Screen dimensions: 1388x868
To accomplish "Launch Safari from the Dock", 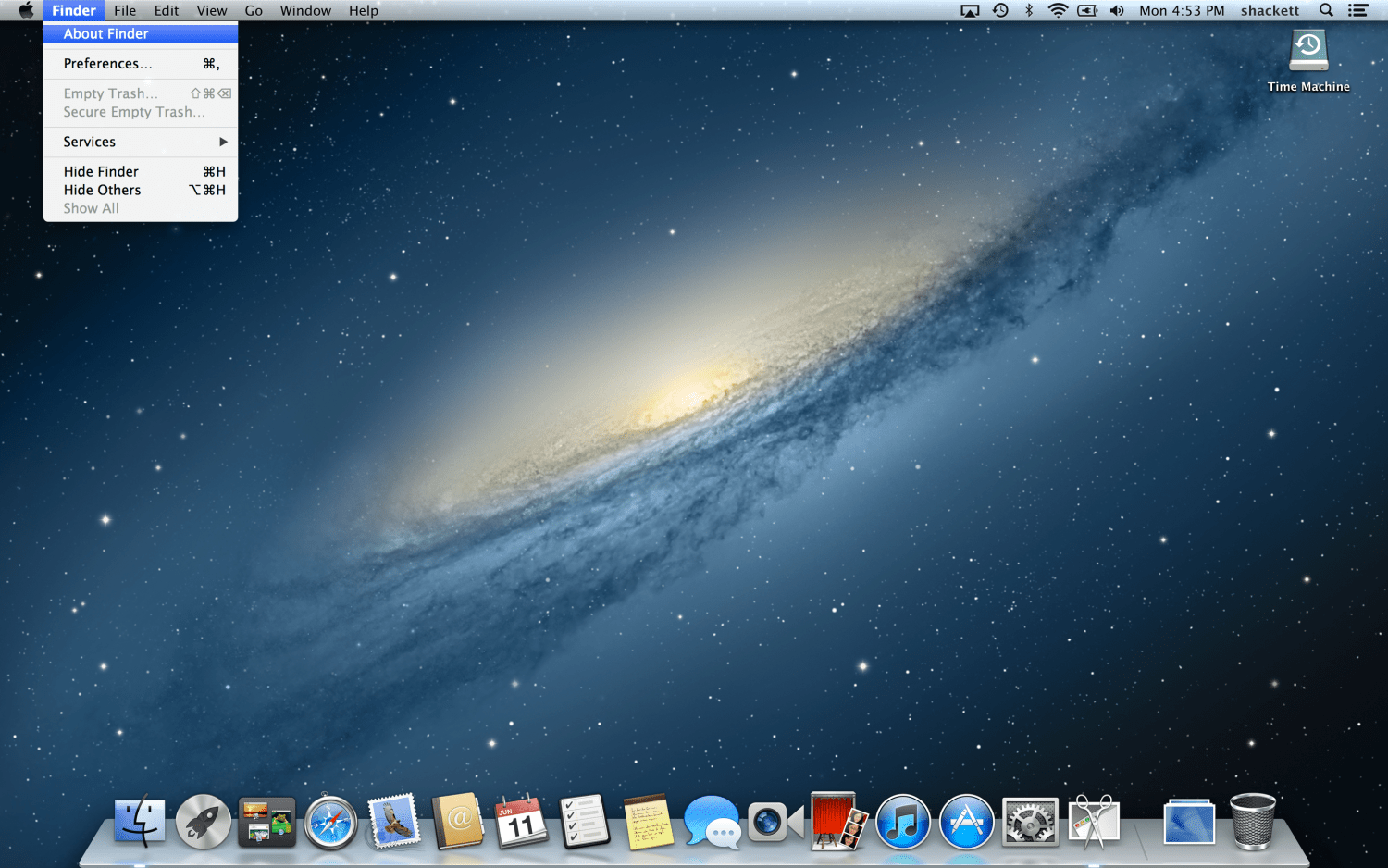I will [330, 822].
